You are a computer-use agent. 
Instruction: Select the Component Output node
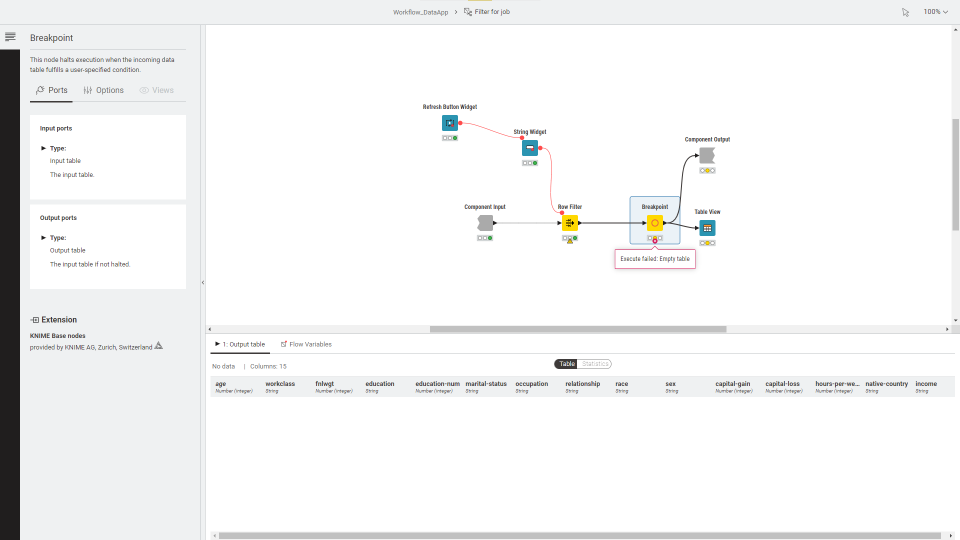pyautogui.click(x=707, y=155)
